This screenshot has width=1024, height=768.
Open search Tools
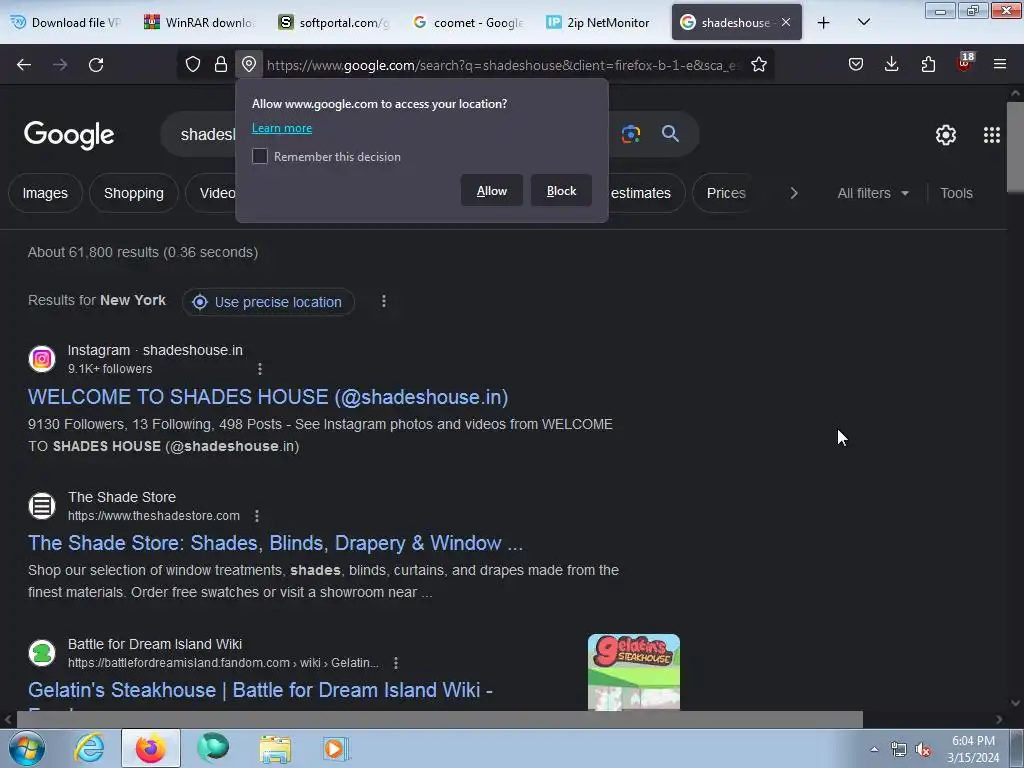956,193
